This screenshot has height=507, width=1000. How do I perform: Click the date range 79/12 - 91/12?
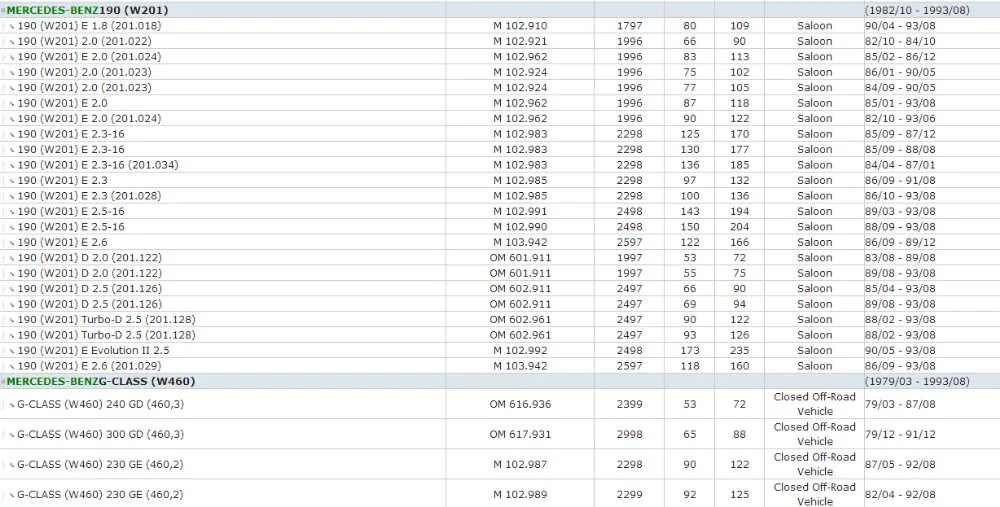click(x=900, y=434)
